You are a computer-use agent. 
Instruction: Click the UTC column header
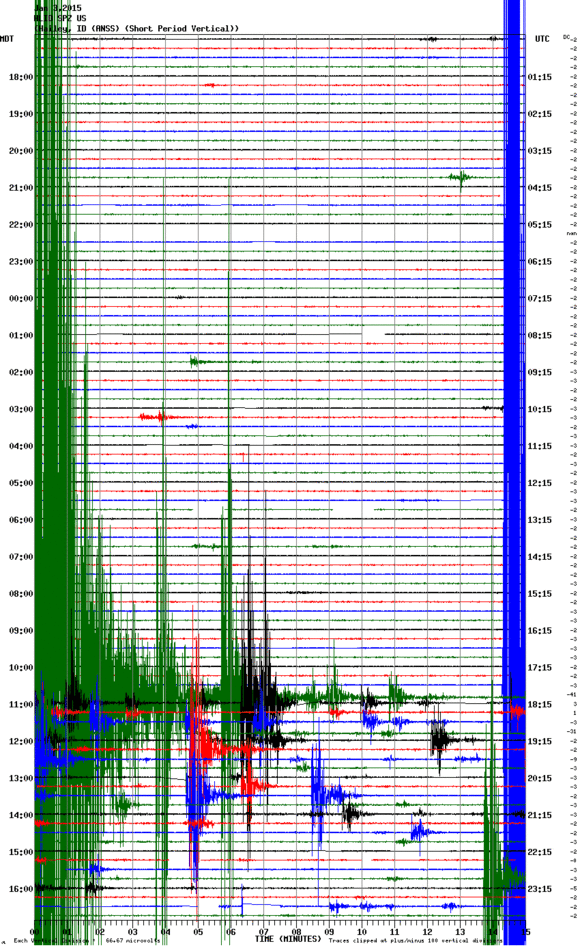tap(542, 39)
